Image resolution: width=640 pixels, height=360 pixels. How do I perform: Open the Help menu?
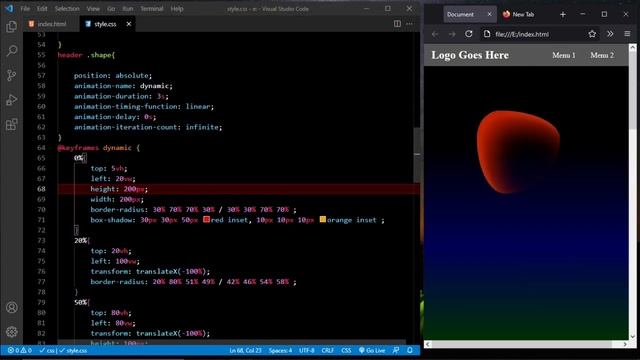pyautogui.click(x=177, y=9)
